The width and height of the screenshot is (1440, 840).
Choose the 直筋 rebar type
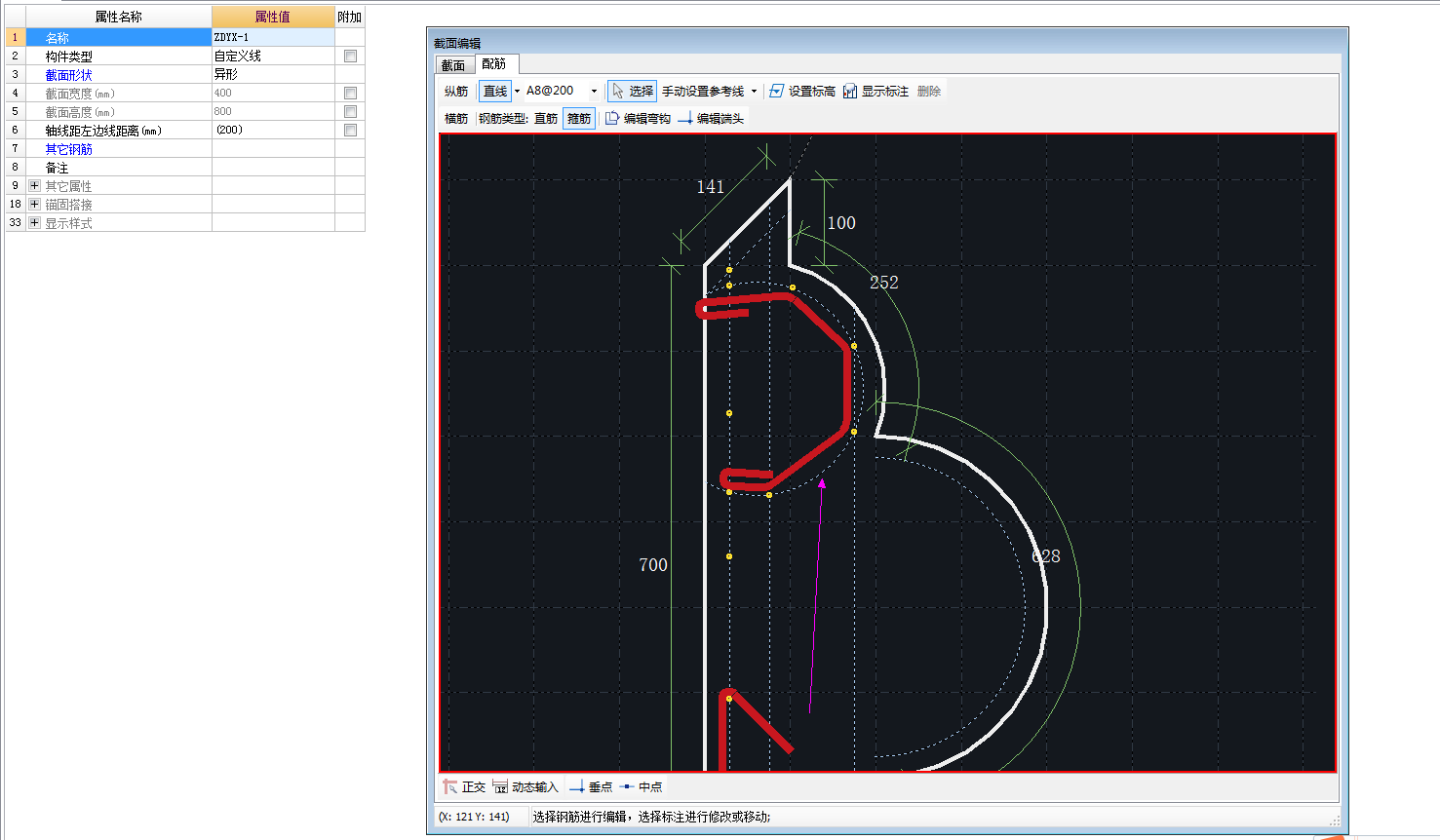tap(546, 118)
